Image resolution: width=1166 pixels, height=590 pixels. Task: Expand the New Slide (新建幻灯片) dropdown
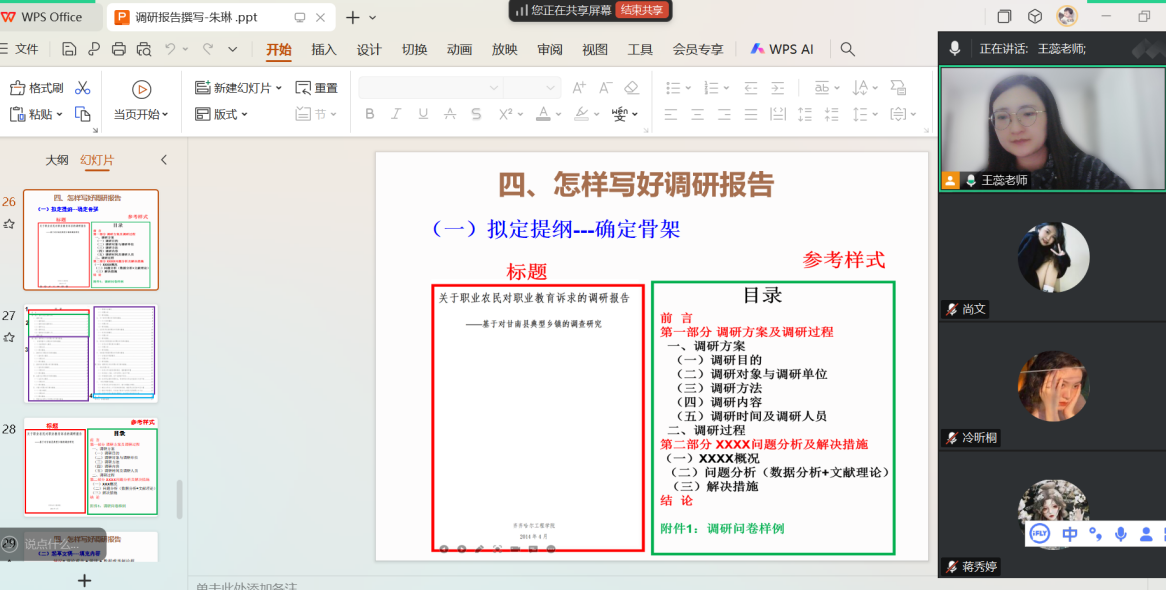[x=278, y=88]
